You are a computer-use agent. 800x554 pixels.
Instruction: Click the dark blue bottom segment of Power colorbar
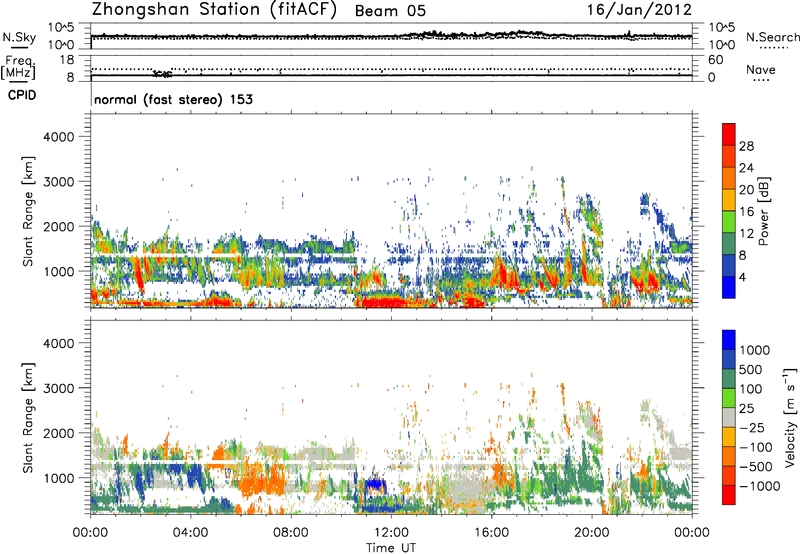pyautogui.click(x=729, y=287)
